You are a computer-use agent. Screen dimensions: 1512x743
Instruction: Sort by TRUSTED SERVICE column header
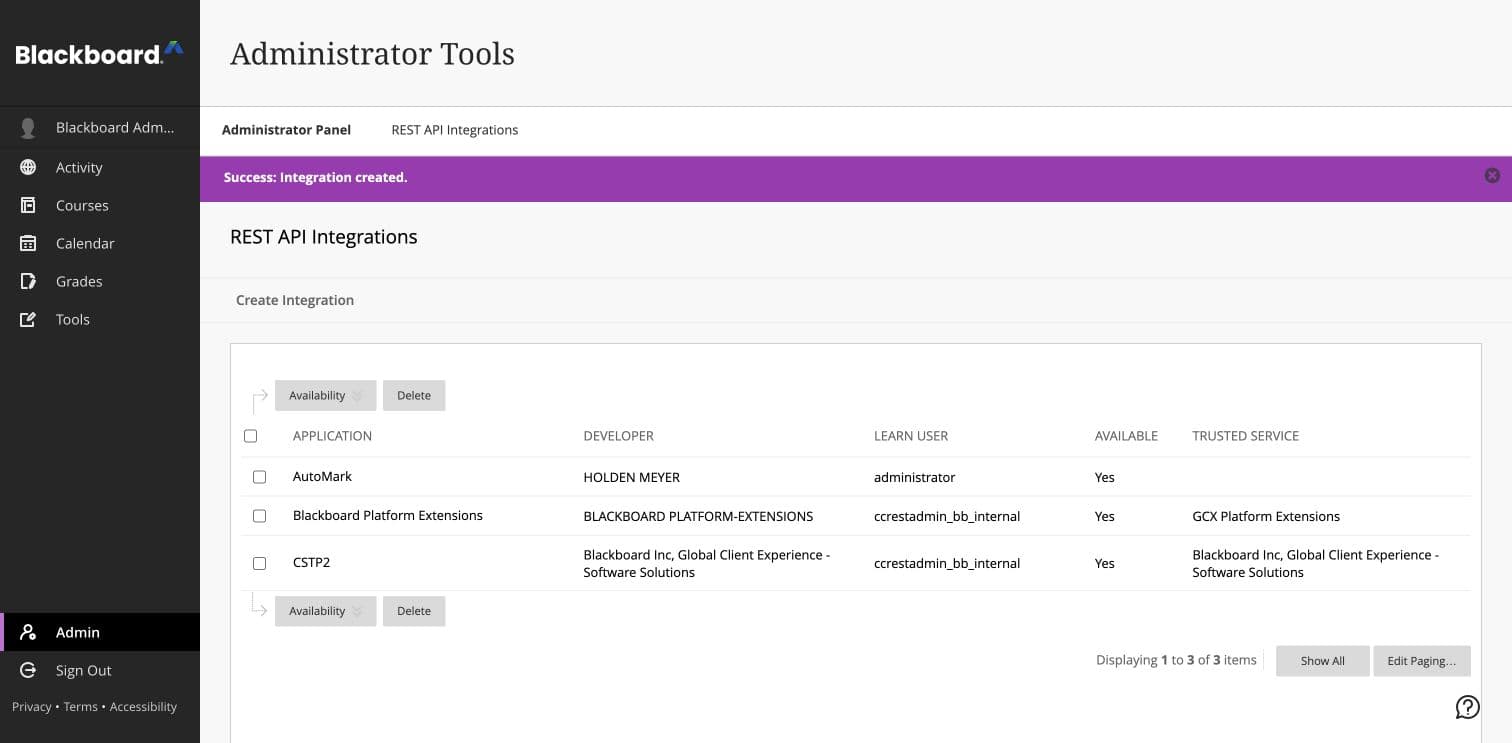(x=1245, y=436)
